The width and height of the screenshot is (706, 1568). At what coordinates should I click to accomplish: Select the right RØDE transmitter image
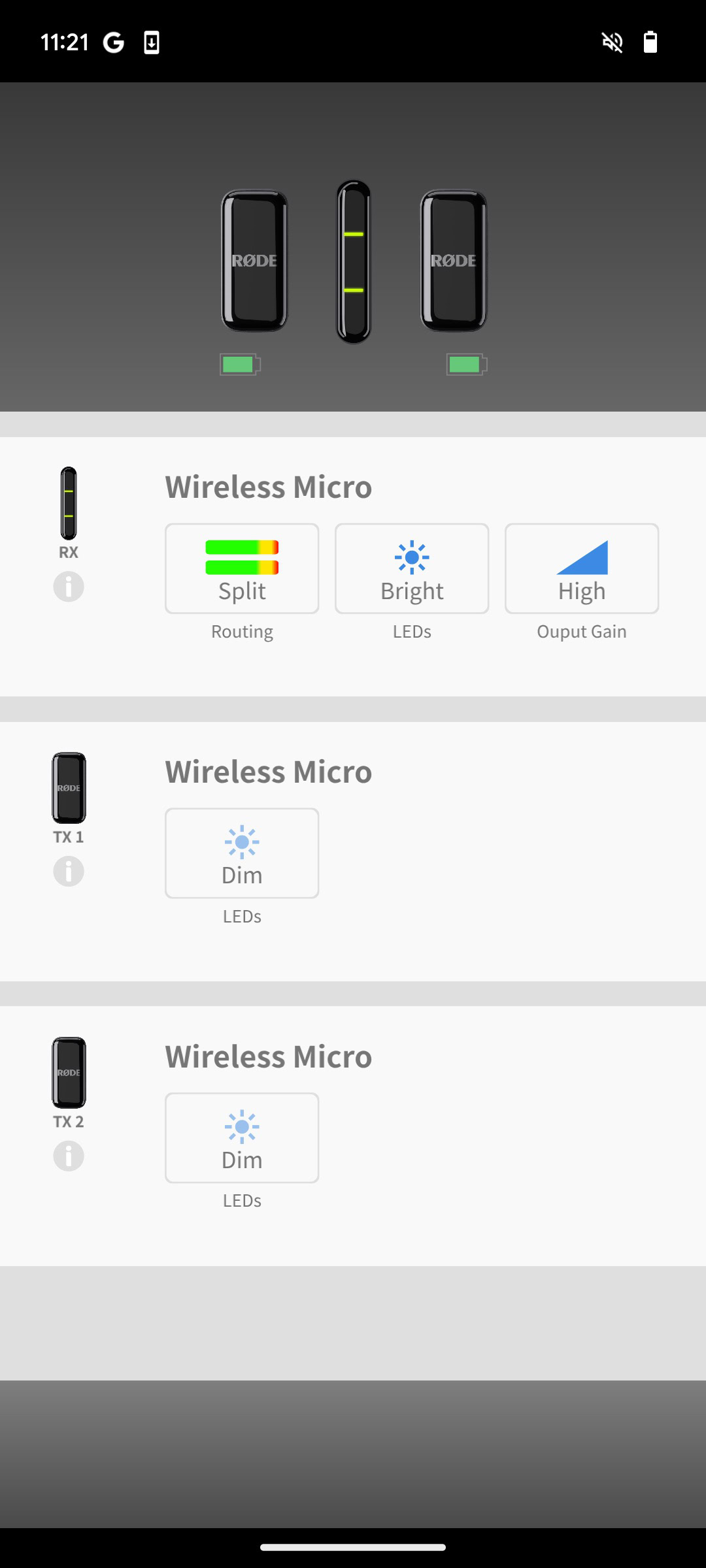[x=454, y=261]
